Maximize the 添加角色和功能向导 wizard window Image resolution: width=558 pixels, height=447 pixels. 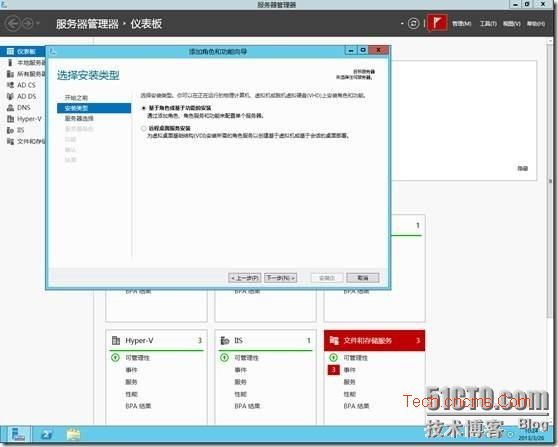(x=363, y=50)
